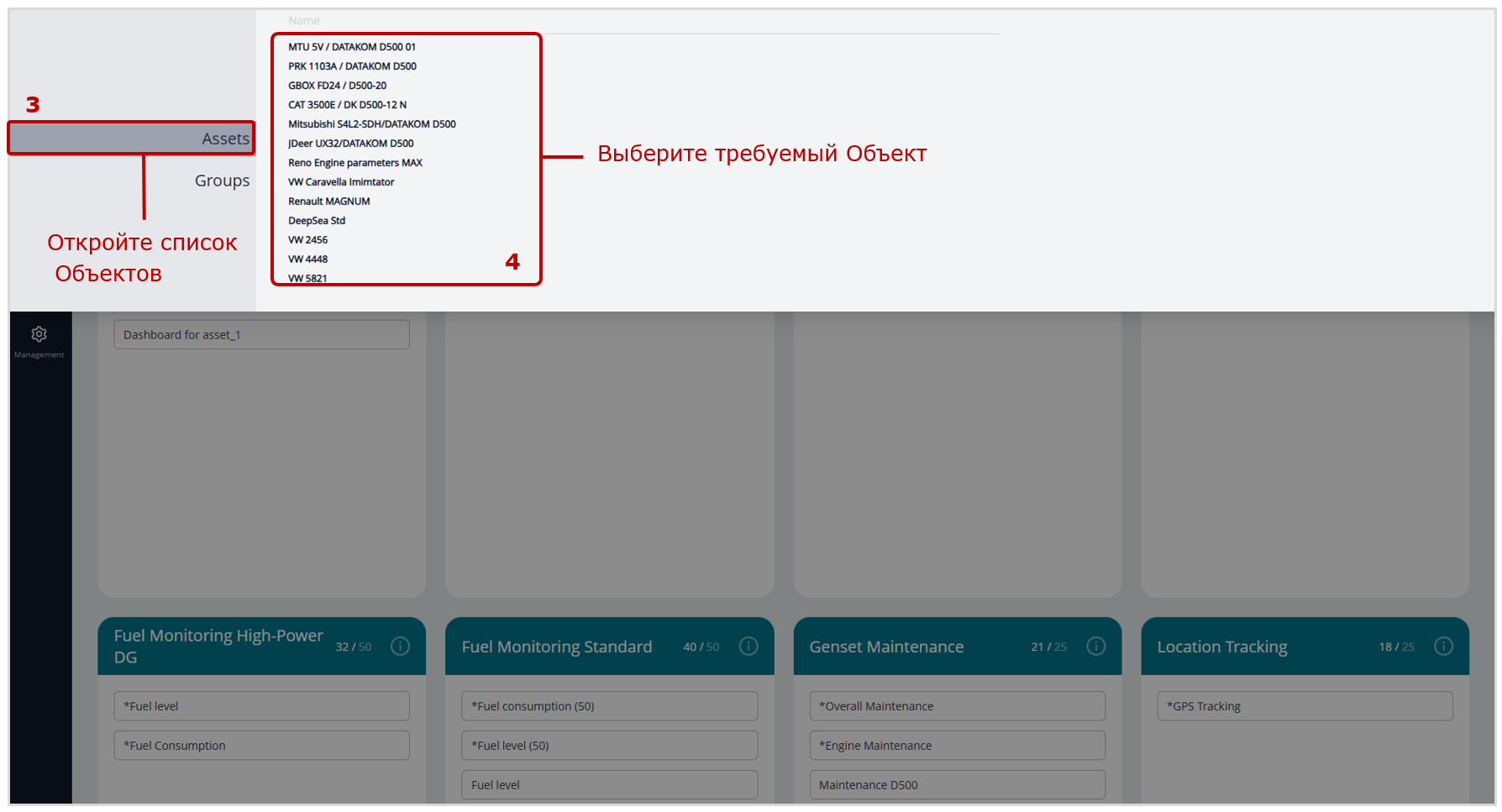This screenshot has width=1502, height=812.
Task: Select *Overall Maintenance dashboard
Action: [x=957, y=706]
